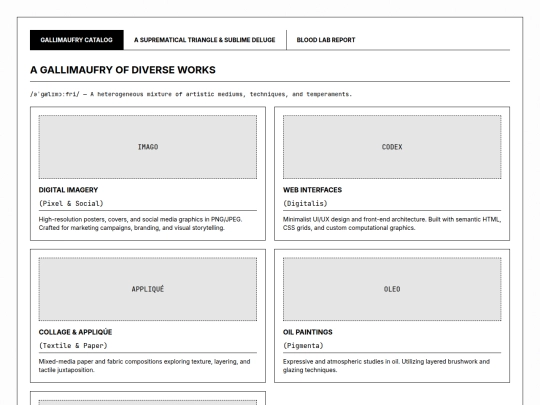This screenshot has width=540, height=405.
Task: Select the Collage & Appliqué card title
Action: point(75,332)
